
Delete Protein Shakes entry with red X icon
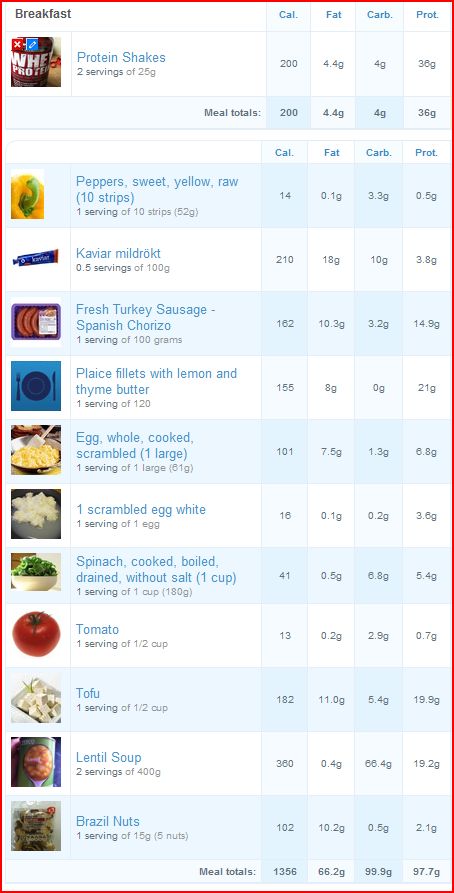[x=18, y=44]
